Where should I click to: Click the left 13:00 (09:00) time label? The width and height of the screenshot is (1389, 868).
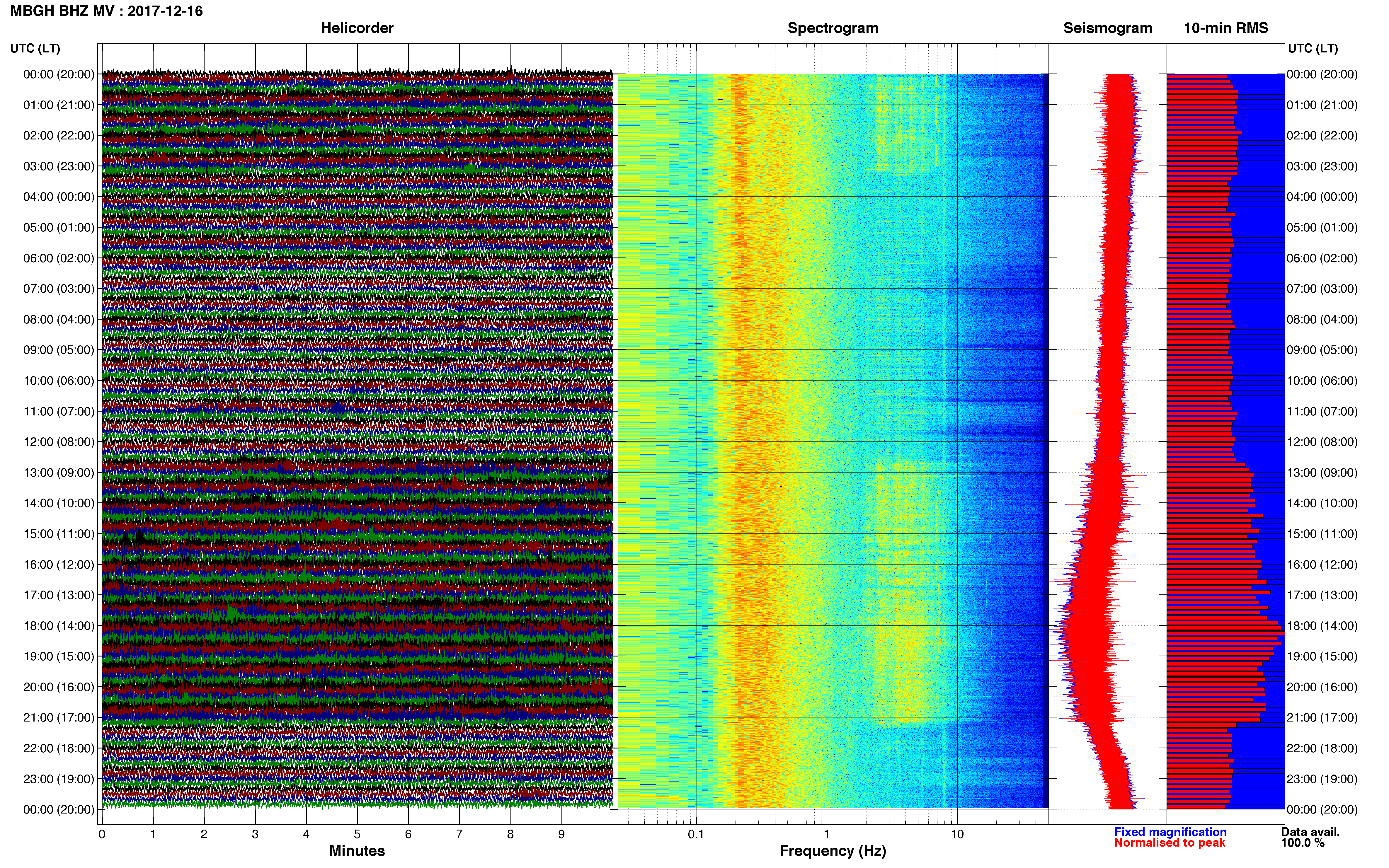coord(59,473)
